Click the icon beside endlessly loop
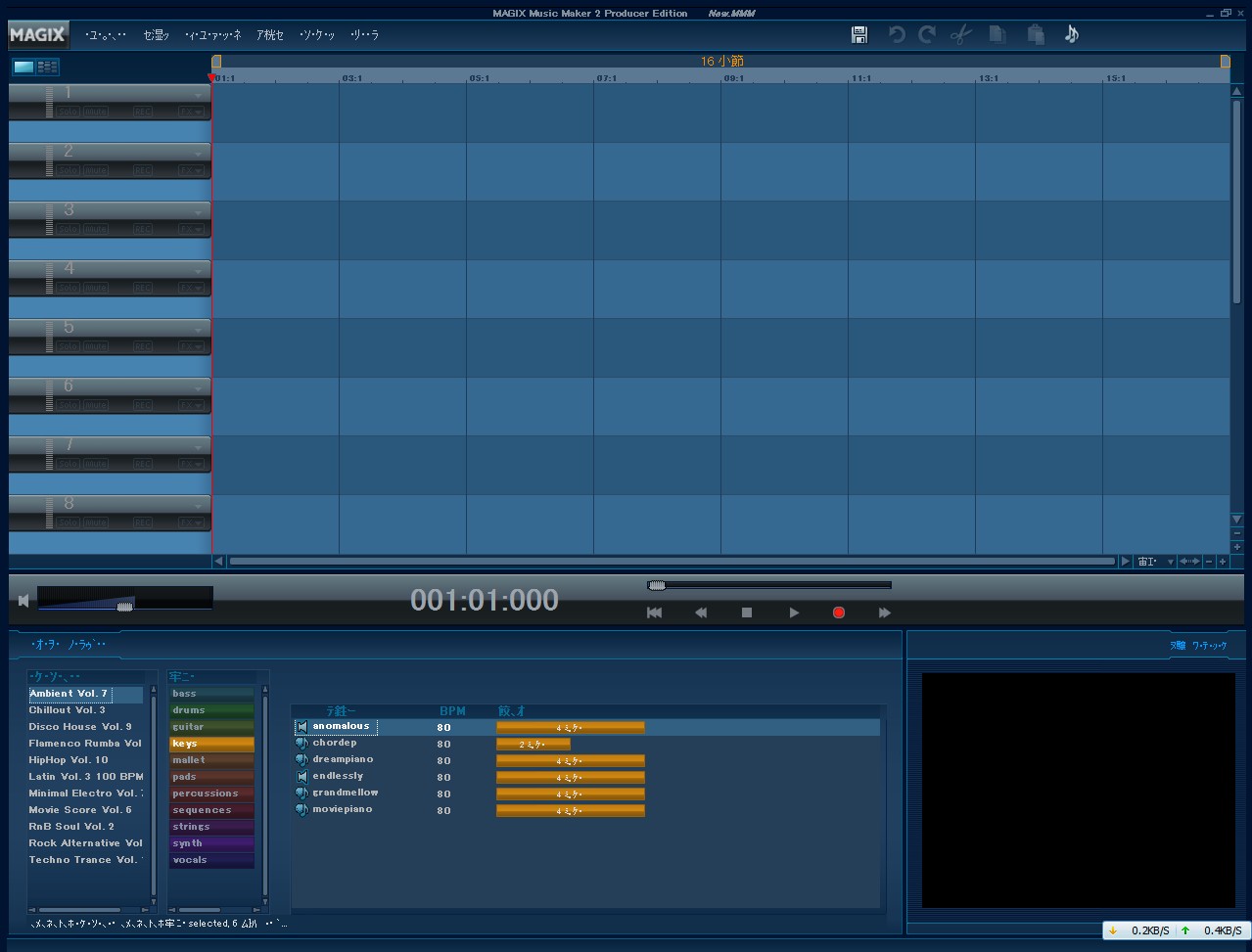 [x=301, y=777]
